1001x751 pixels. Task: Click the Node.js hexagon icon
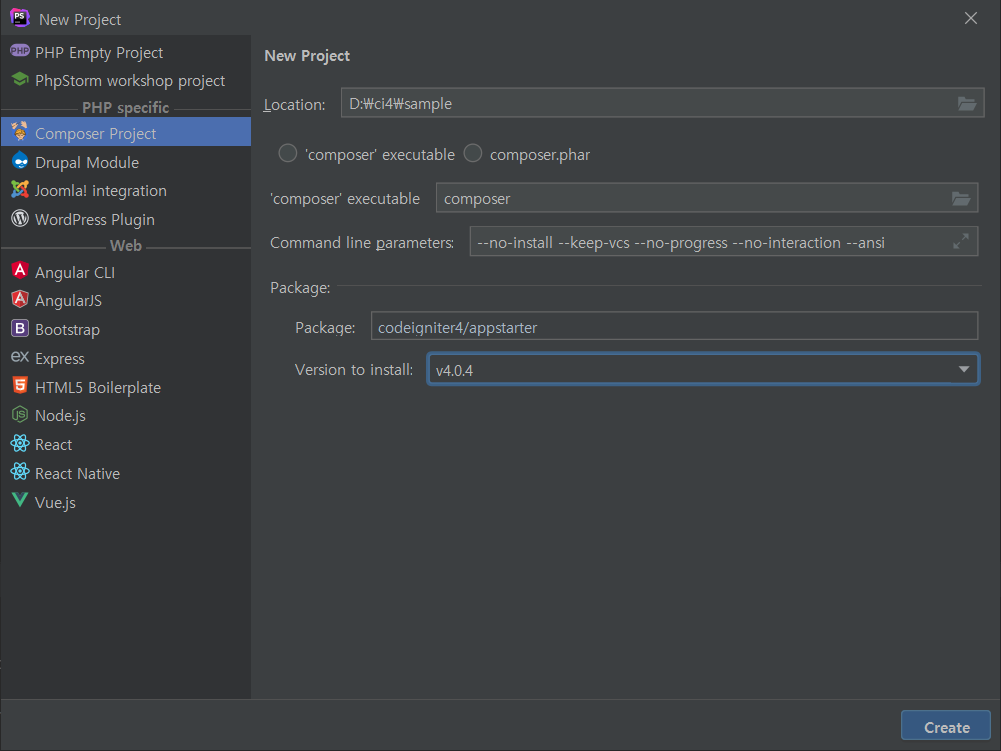(20, 414)
